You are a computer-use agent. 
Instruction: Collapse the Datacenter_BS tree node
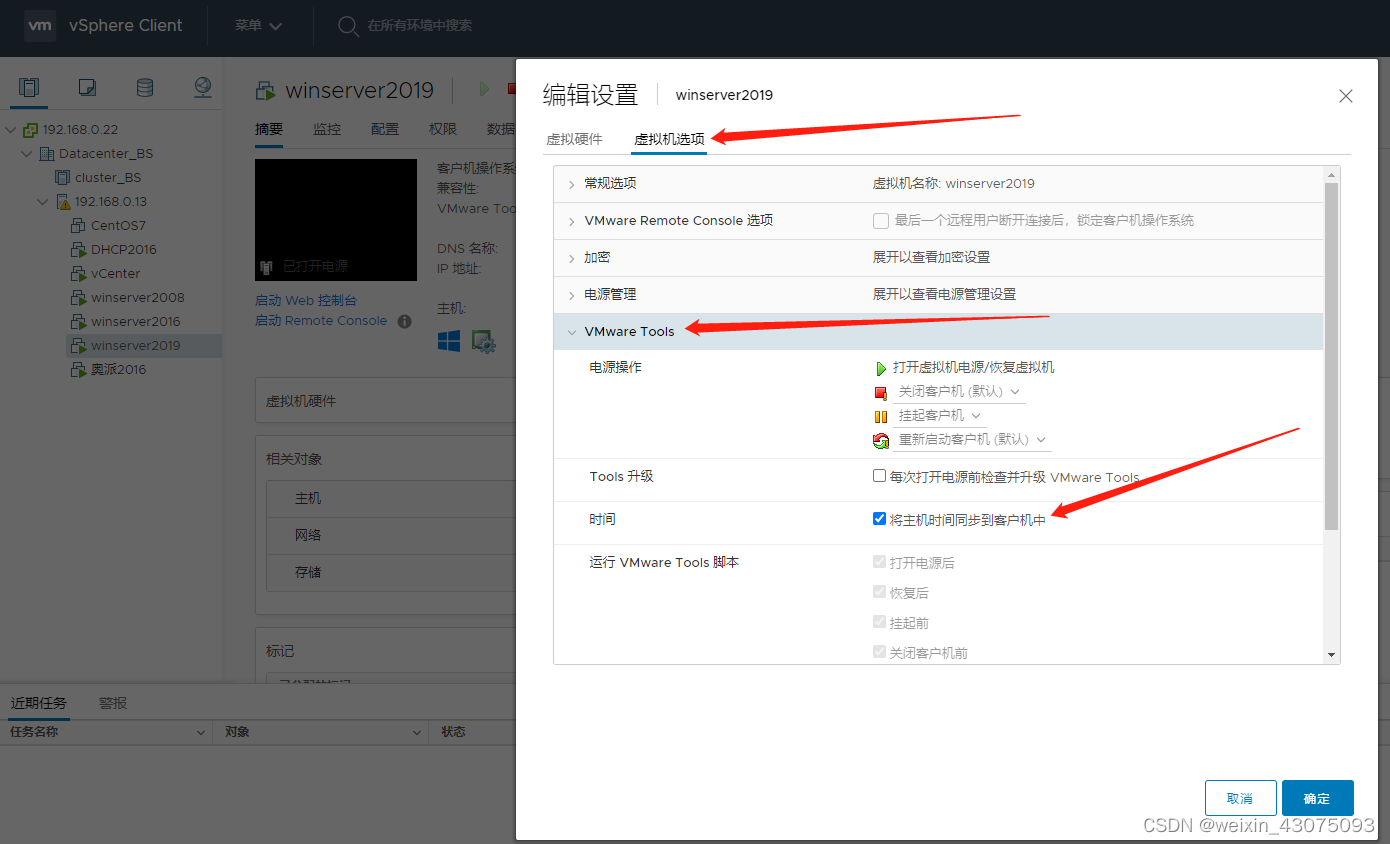pyautogui.click(x=26, y=154)
